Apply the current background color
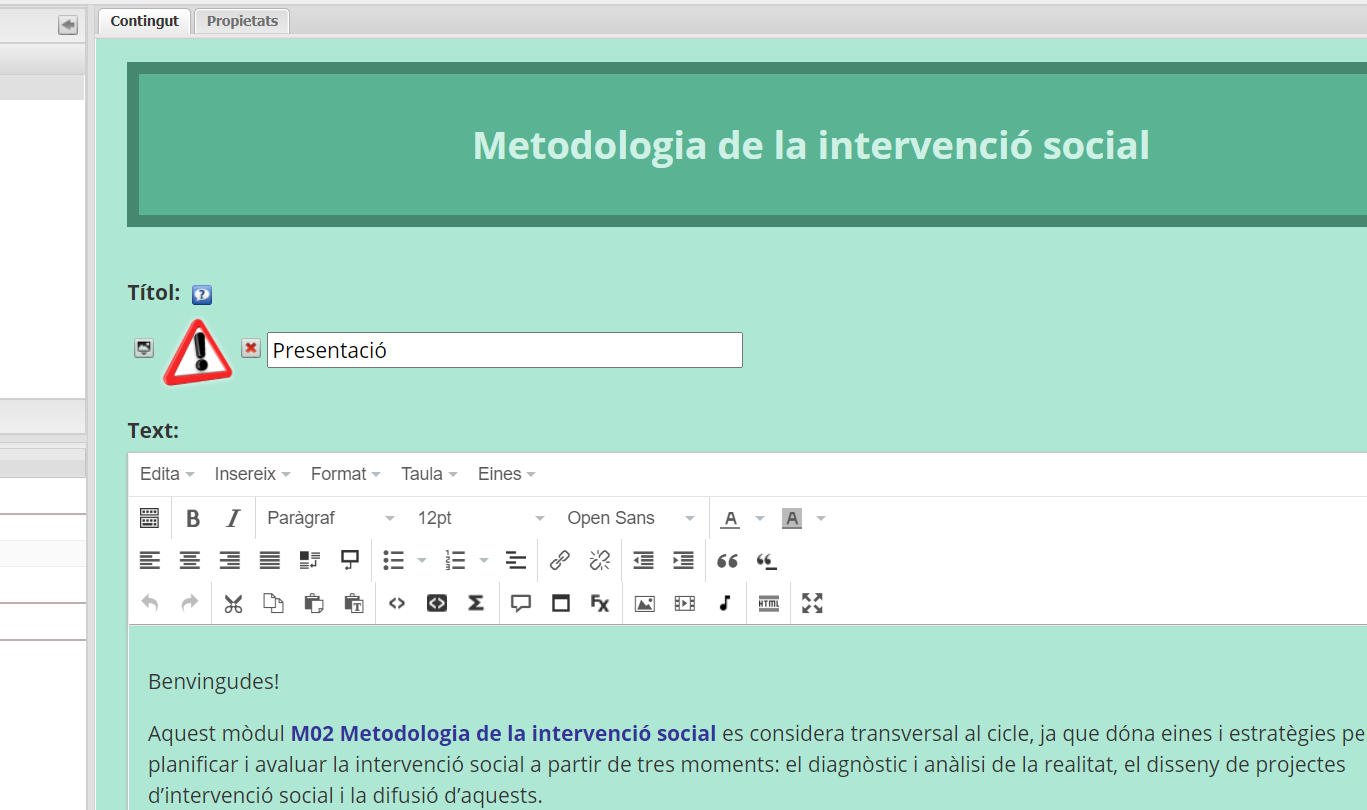The image size is (1367, 810). 792,518
